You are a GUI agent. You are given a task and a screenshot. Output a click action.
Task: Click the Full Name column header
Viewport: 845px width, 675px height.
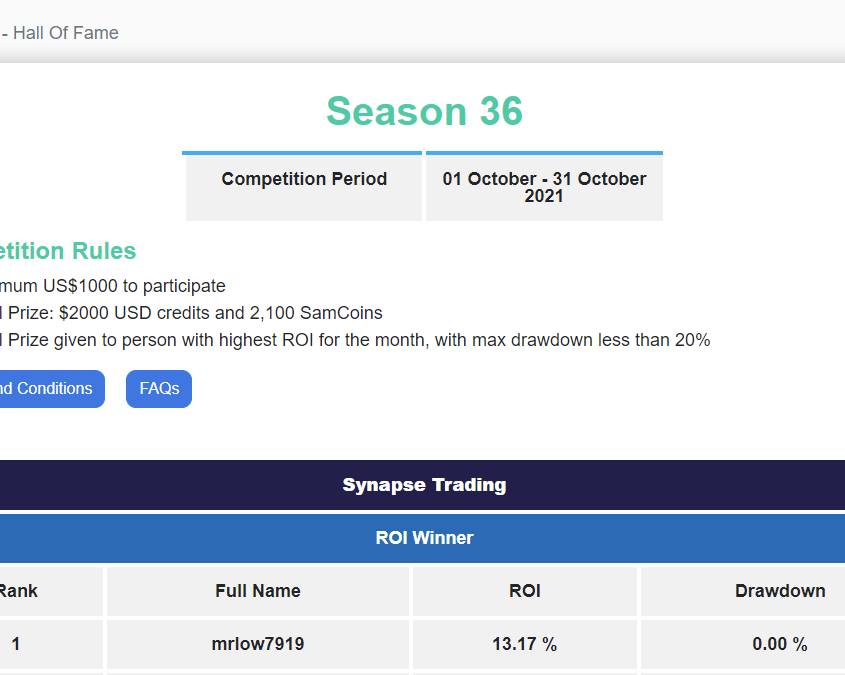[258, 591]
